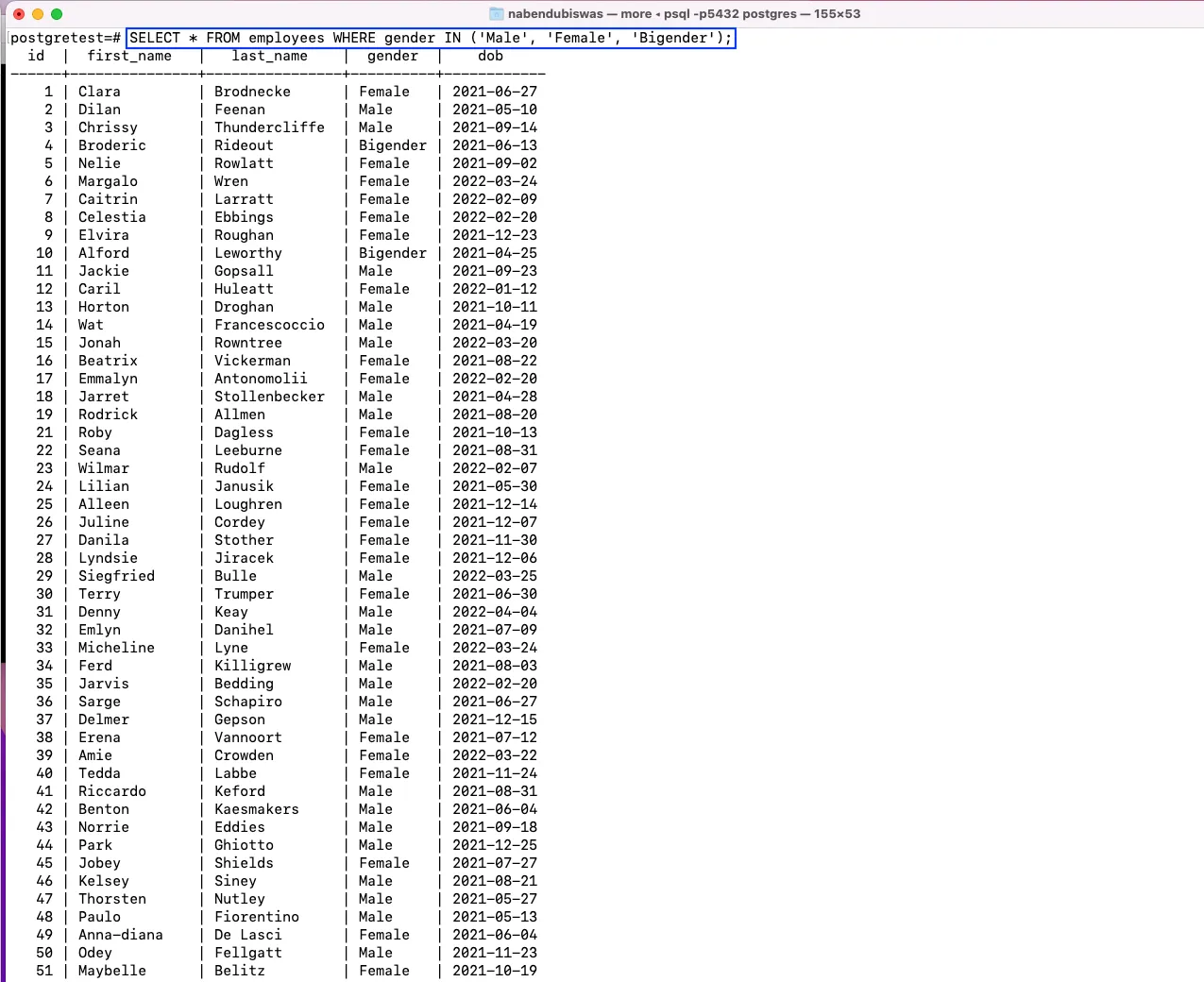Select first name Danila

click(104, 540)
